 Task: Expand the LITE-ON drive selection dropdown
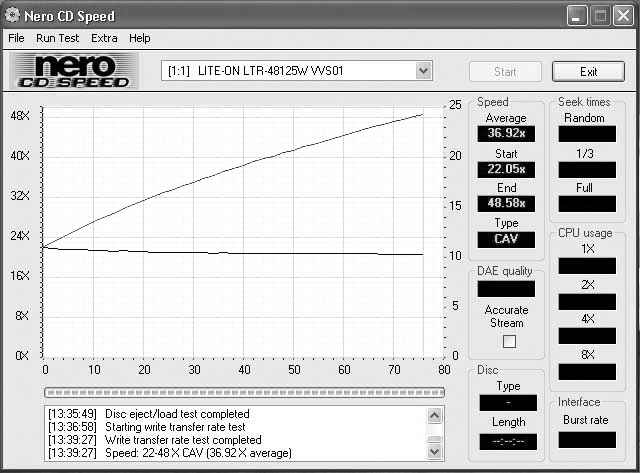(x=423, y=71)
